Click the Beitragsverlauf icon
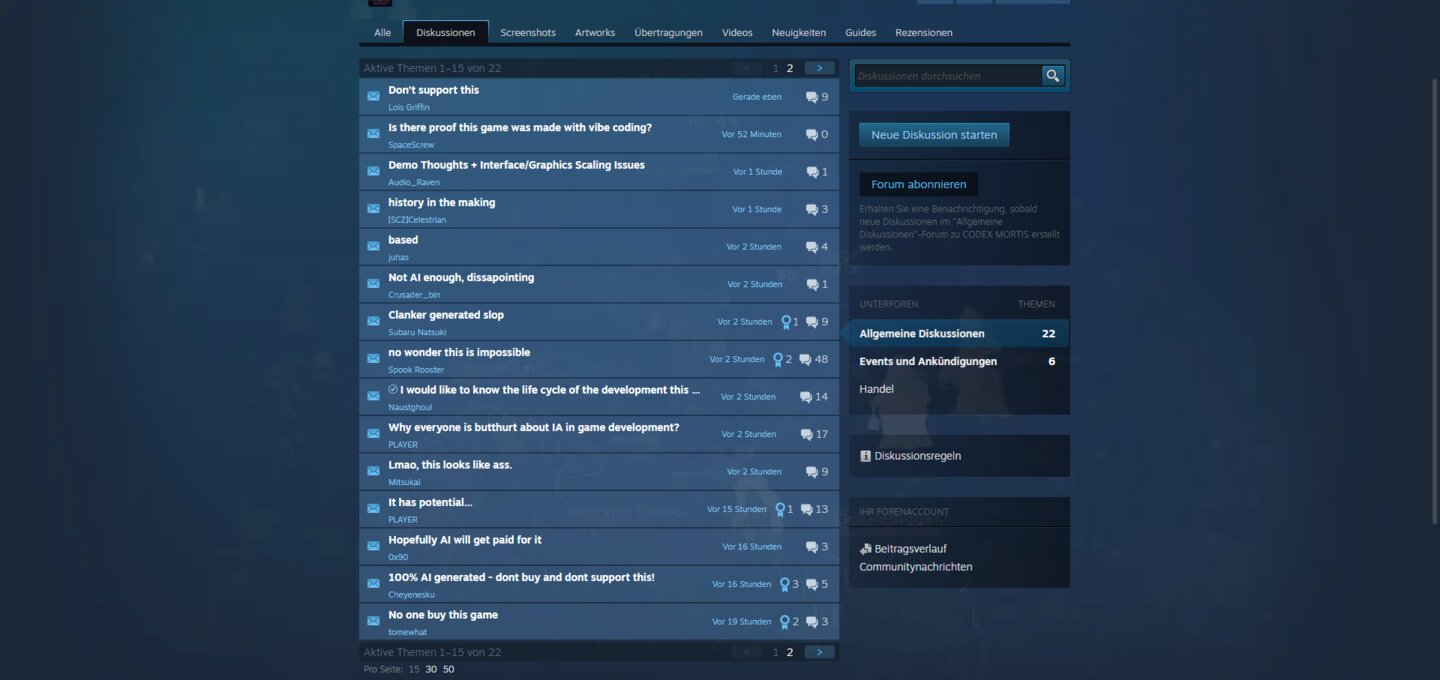 (x=865, y=549)
